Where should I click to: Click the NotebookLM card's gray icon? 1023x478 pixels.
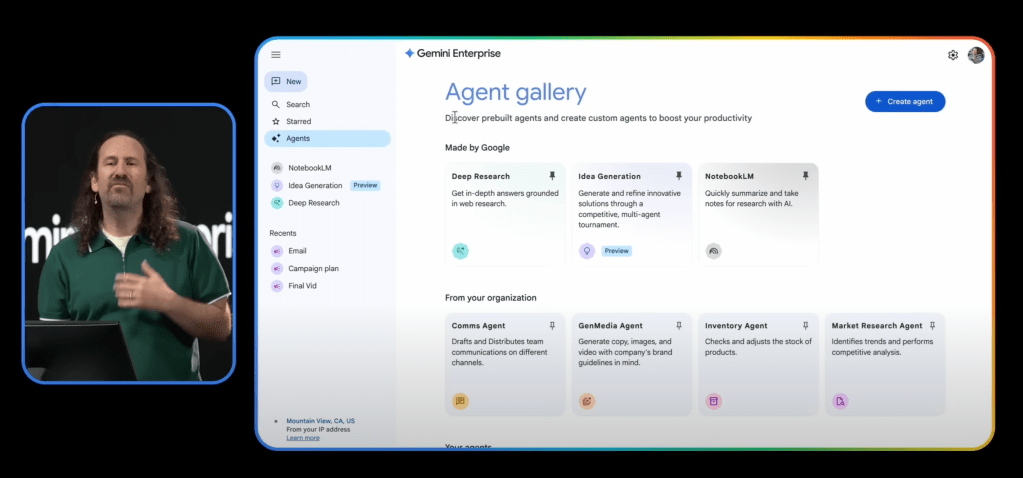tap(713, 251)
